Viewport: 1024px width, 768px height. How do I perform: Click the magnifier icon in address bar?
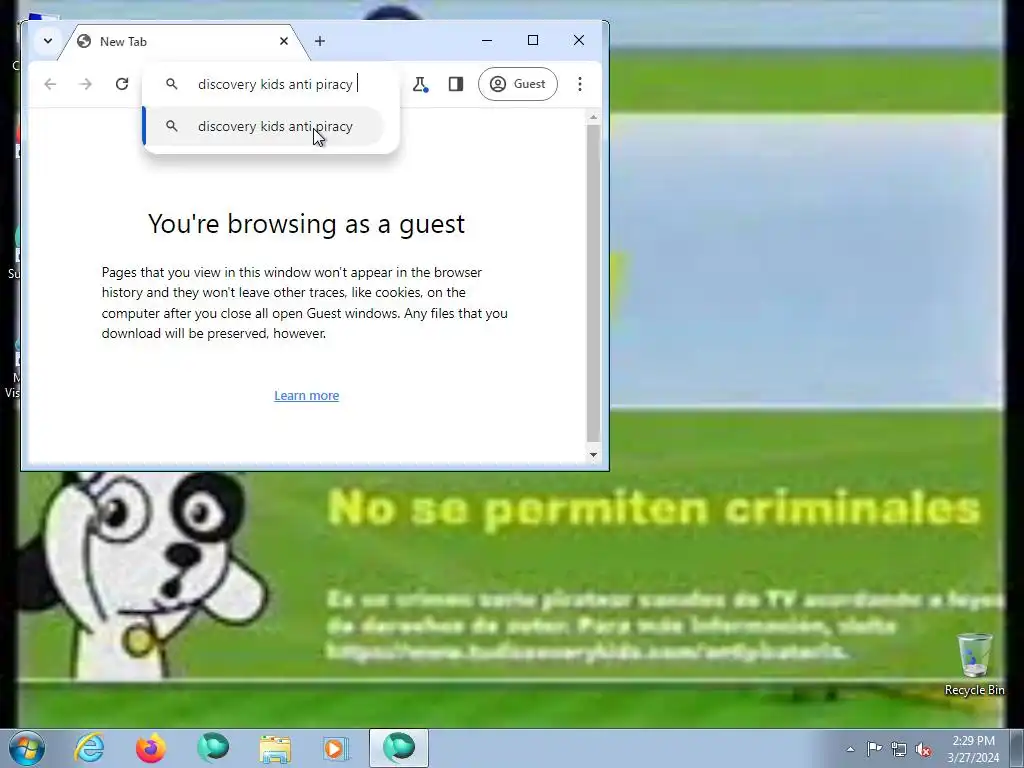pyautogui.click(x=172, y=84)
